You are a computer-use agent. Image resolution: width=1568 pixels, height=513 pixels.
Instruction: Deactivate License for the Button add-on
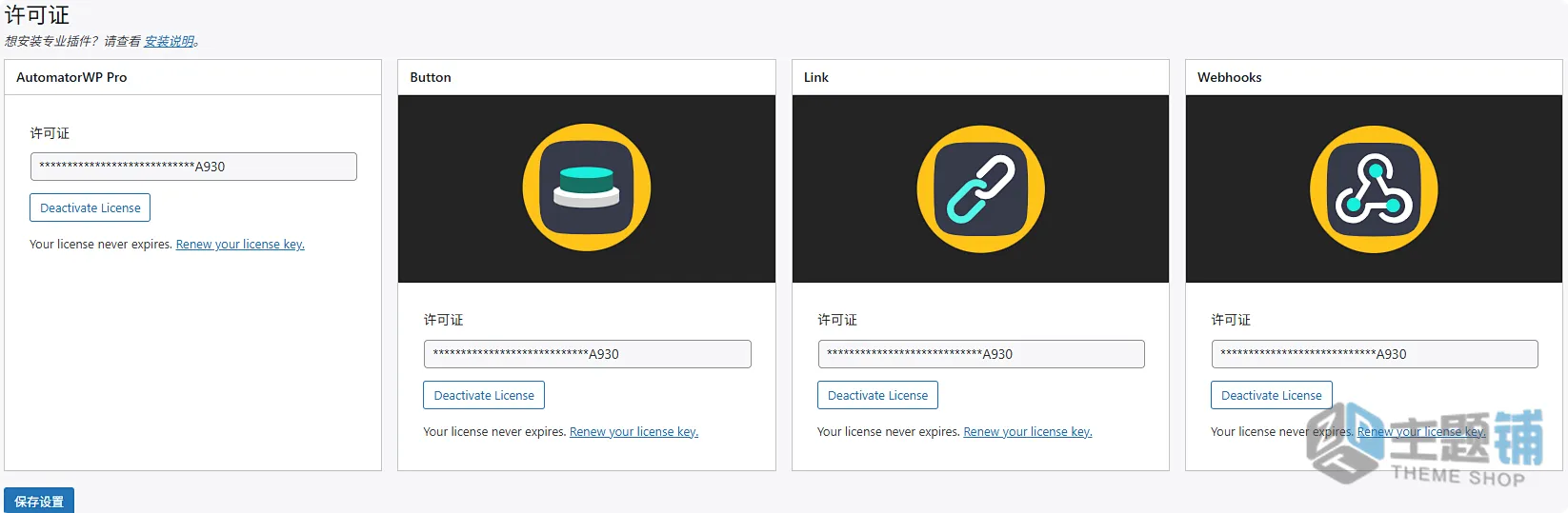click(x=484, y=395)
